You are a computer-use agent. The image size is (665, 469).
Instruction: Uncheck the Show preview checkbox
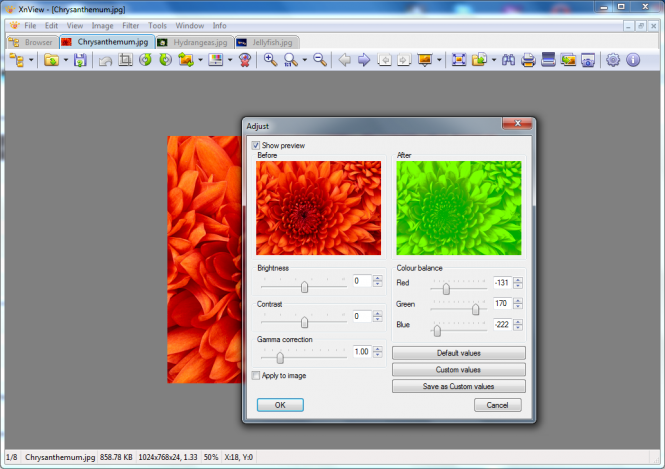pyautogui.click(x=256, y=145)
